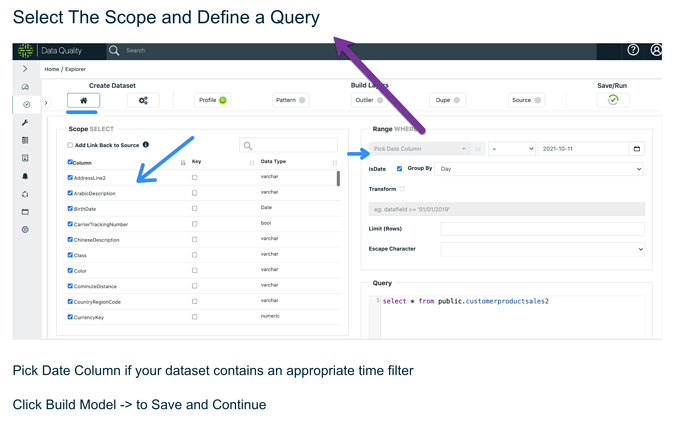Click the home scope step icon
The height and width of the screenshot is (421, 690).
click(84, 100)
